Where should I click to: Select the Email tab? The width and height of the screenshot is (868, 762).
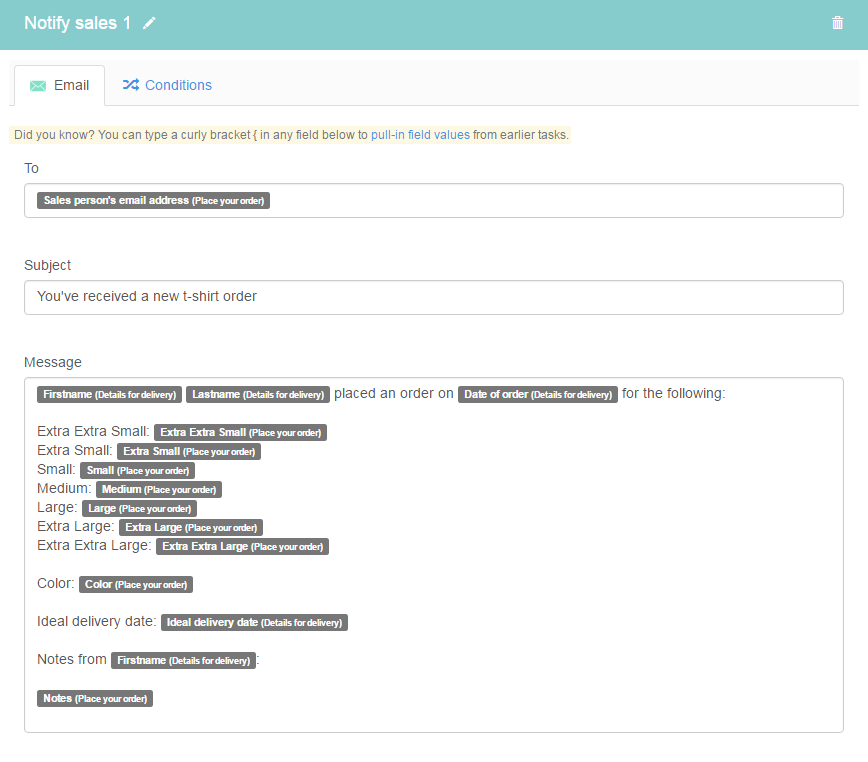coord(59,86)
